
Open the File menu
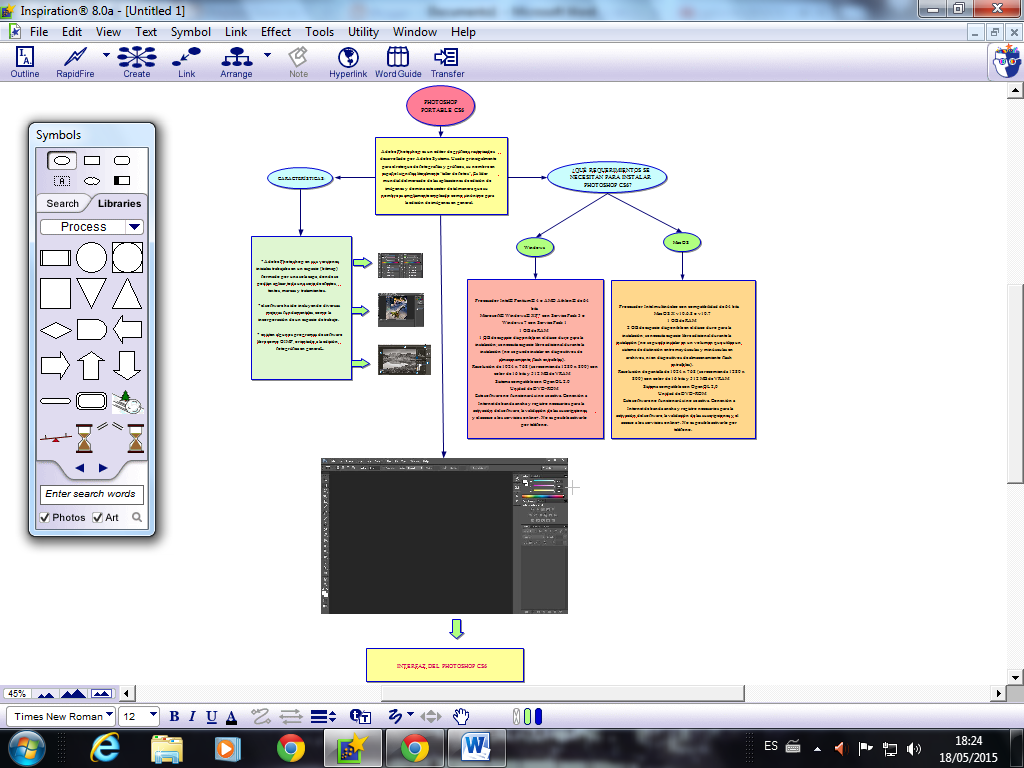click(x=39, y=32)
